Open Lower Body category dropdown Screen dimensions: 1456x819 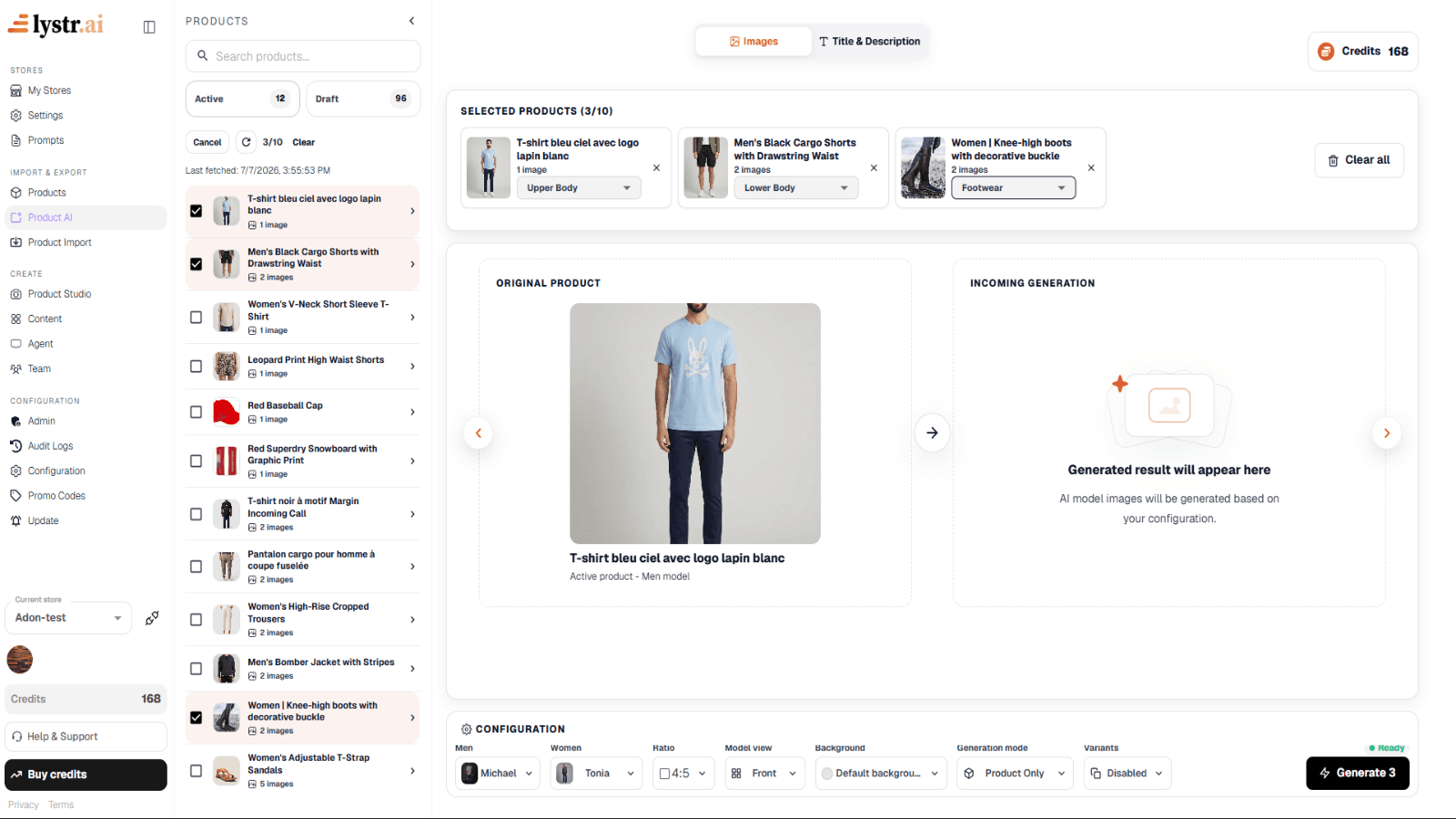click(796, 188)
